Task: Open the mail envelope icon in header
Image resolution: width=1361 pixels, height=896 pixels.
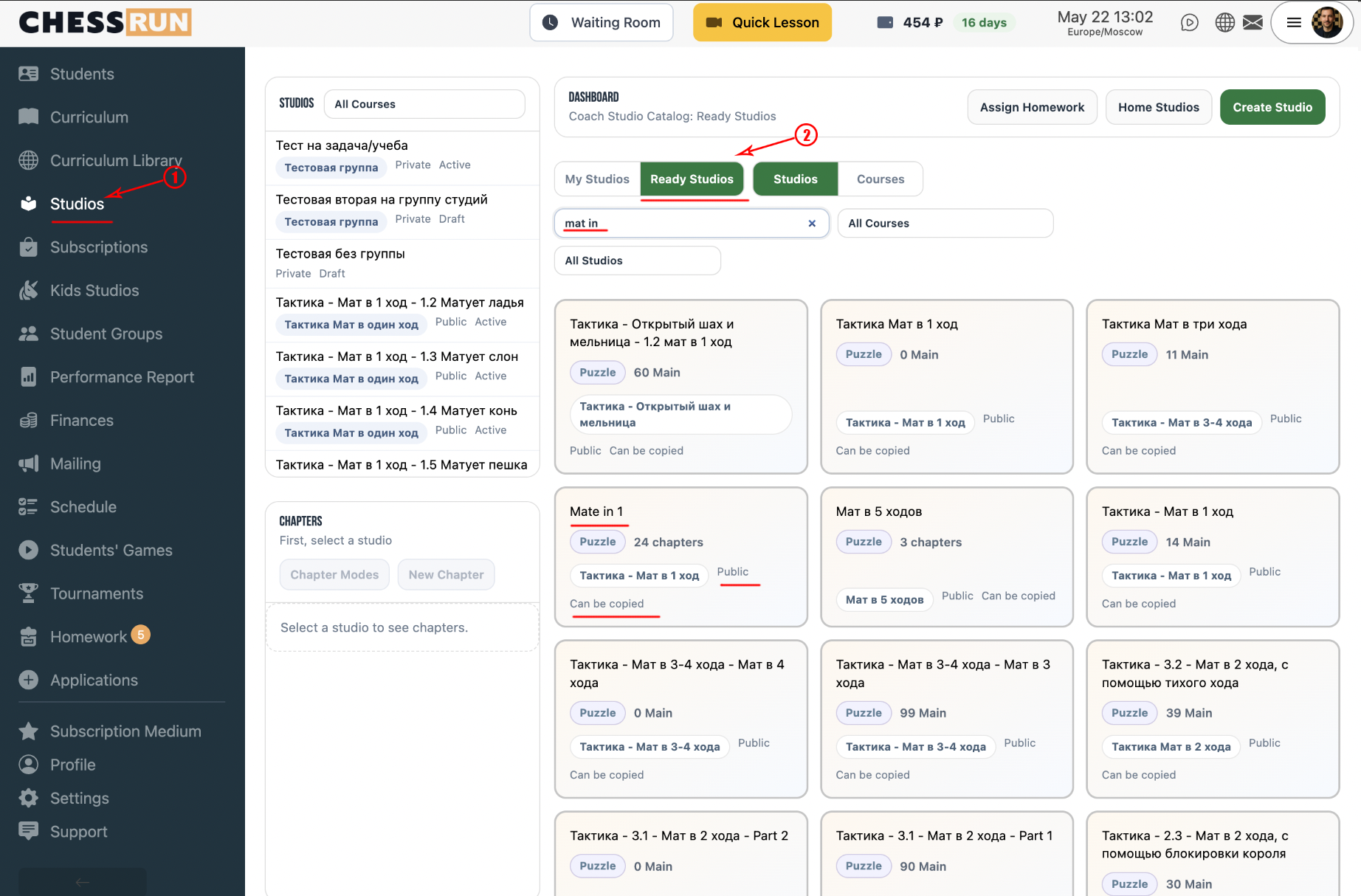Action: coord(1253,23)
